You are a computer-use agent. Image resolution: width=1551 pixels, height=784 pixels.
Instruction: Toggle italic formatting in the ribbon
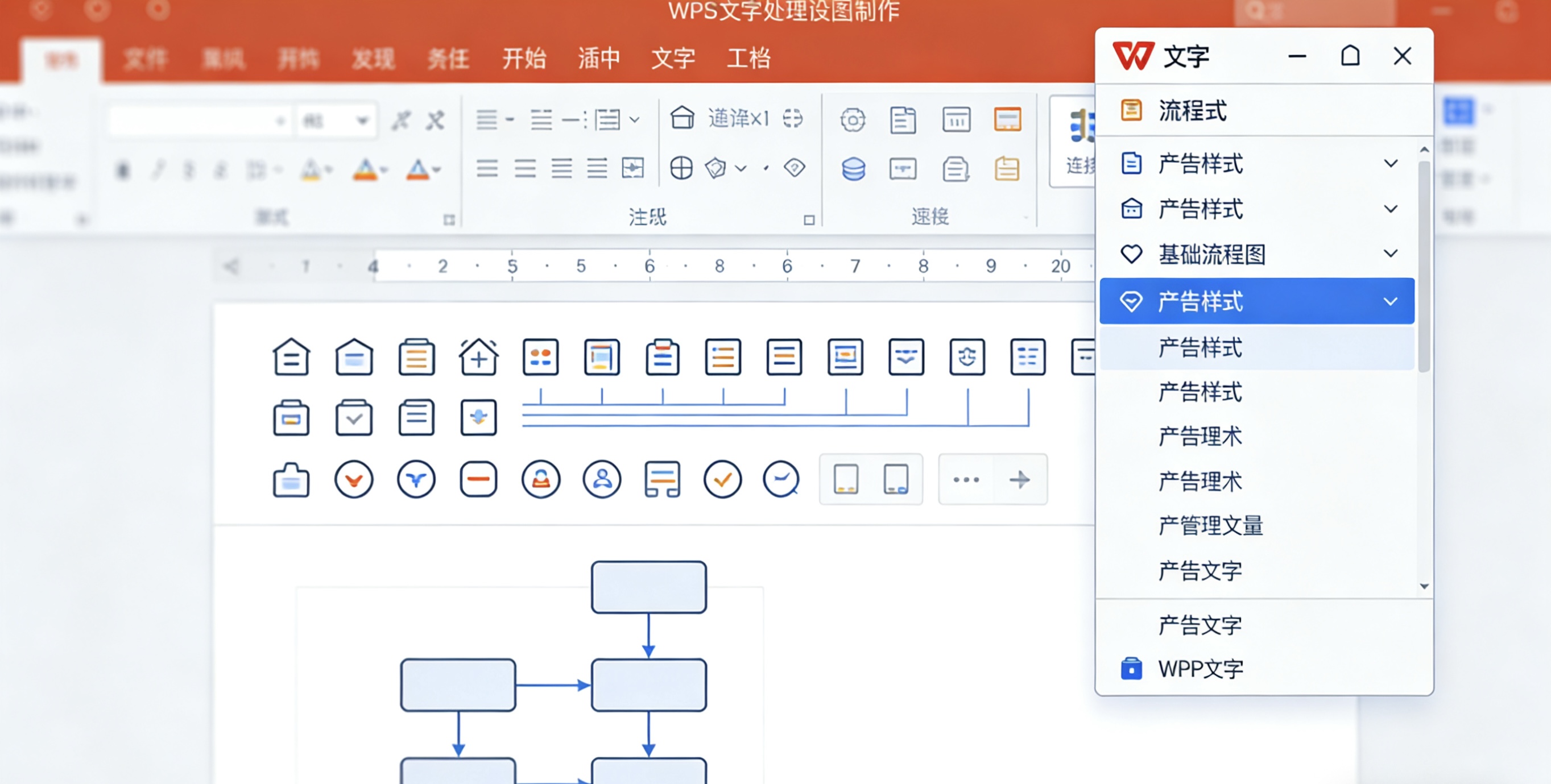click(x=158, y=169)
